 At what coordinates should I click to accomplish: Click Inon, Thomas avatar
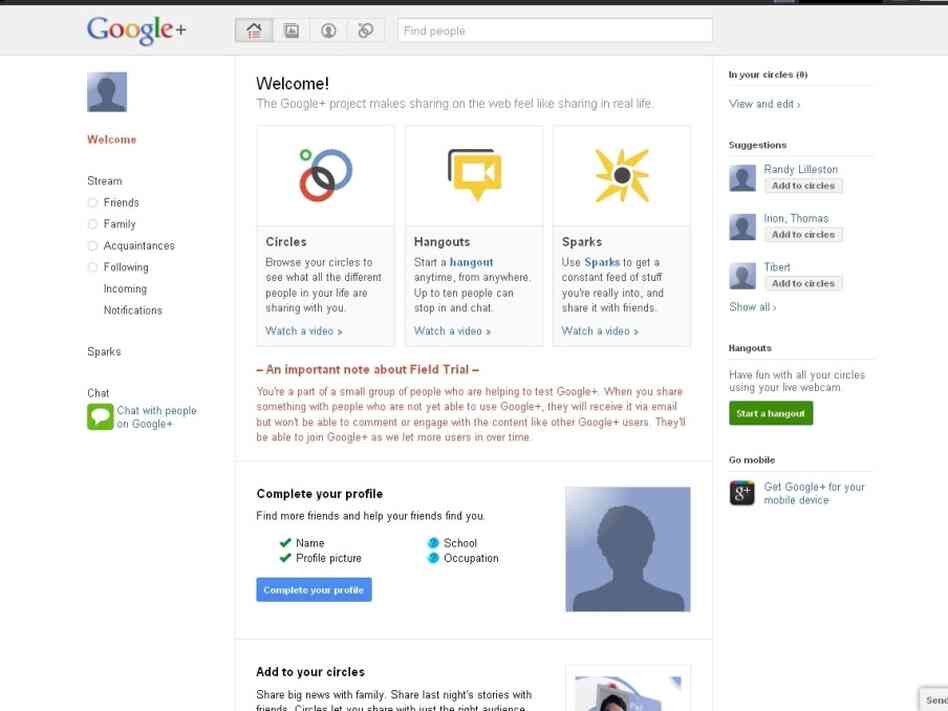pyautogui.click(x=742, y=227)
